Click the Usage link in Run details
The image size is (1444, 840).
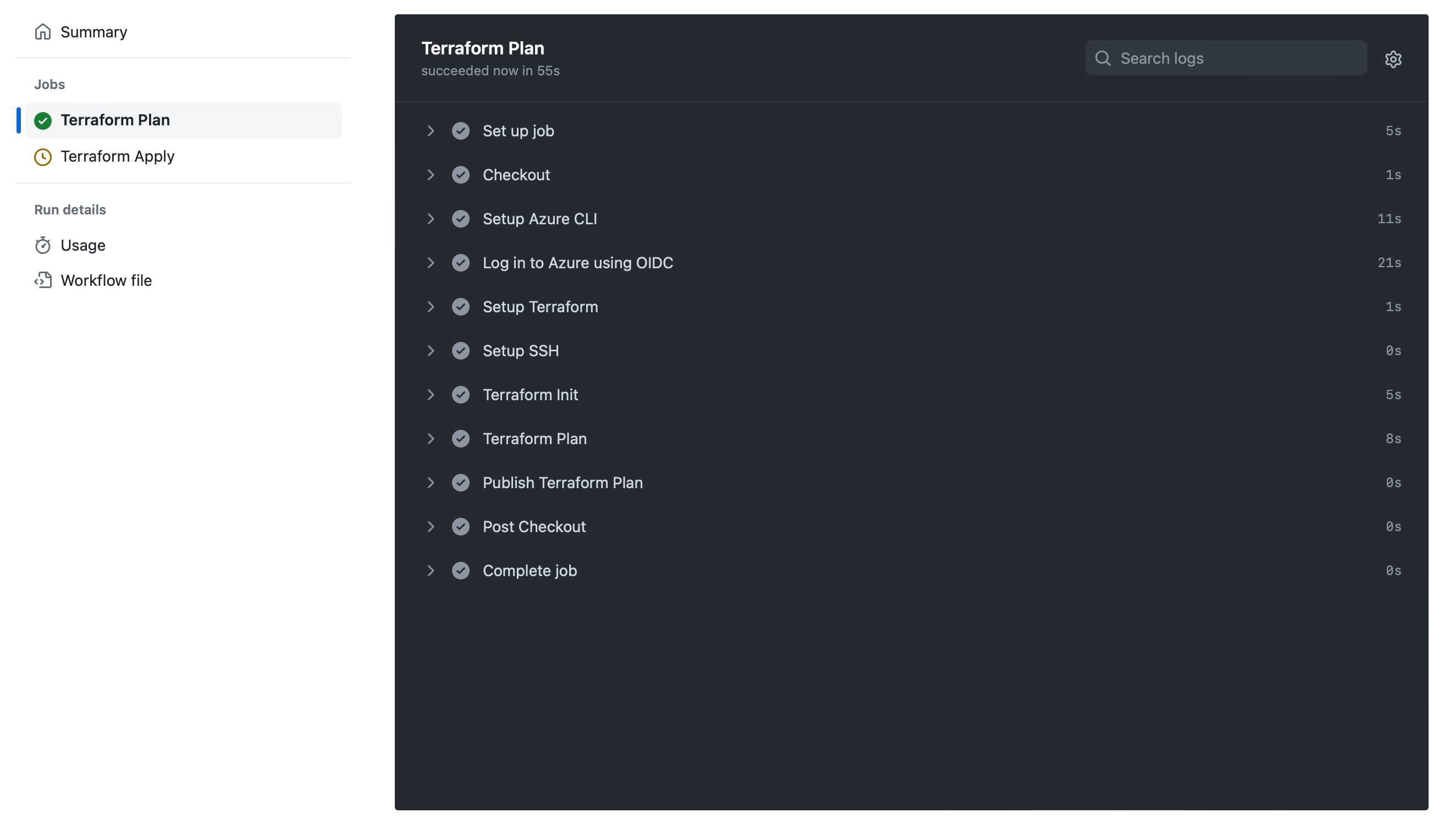[83, 245]
